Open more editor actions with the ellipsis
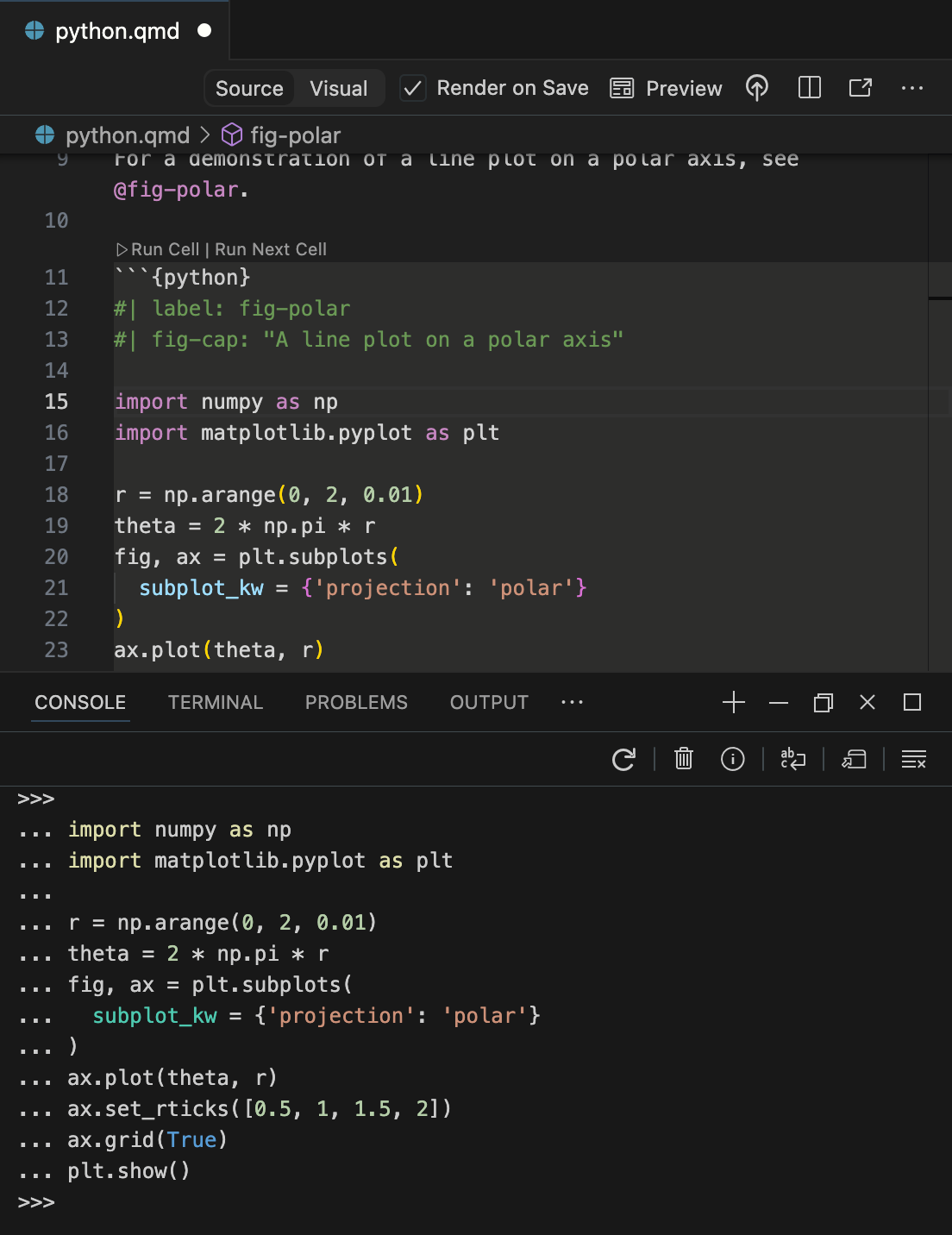Screen dimensions: 952x1235 [x=912, y=88]
